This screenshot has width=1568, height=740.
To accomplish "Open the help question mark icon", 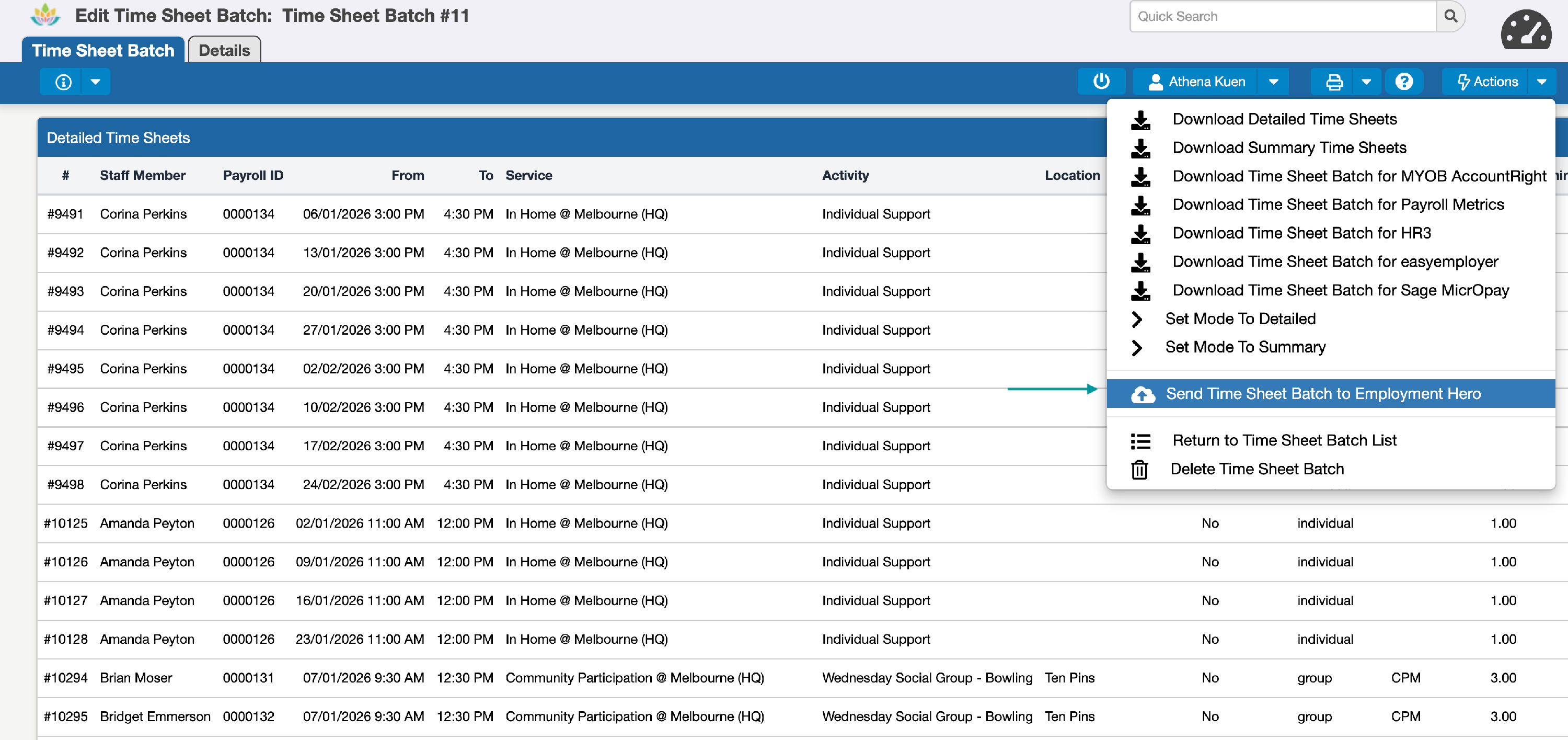I will coord(1404,82).
